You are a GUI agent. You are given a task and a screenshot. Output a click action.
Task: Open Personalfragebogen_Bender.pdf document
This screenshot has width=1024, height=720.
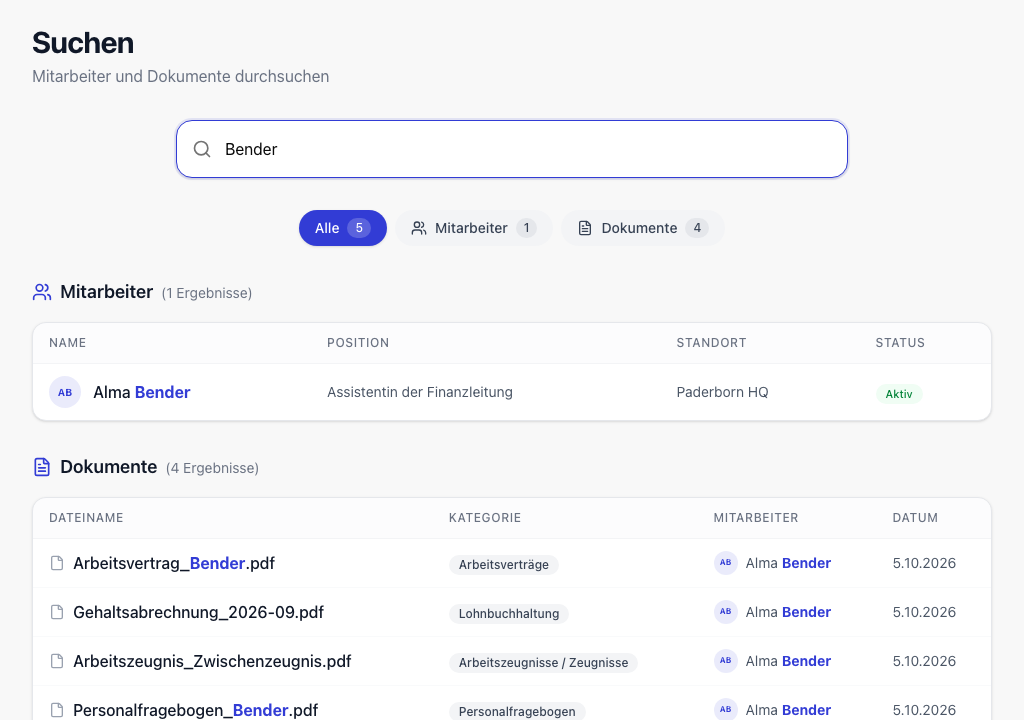tap(195, 710)
